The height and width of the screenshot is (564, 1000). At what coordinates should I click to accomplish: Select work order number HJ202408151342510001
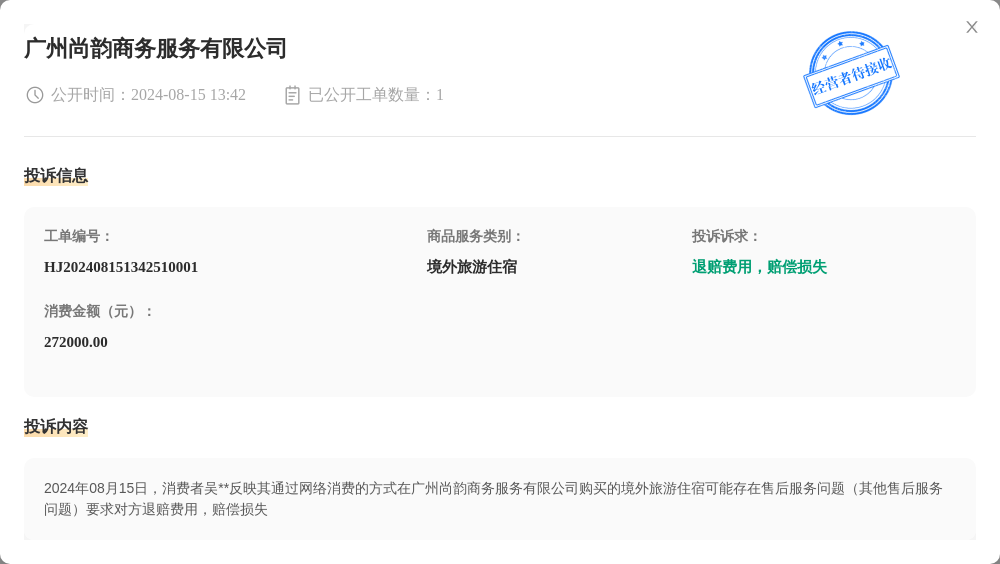pyautogui.click(x=121, y=267)
